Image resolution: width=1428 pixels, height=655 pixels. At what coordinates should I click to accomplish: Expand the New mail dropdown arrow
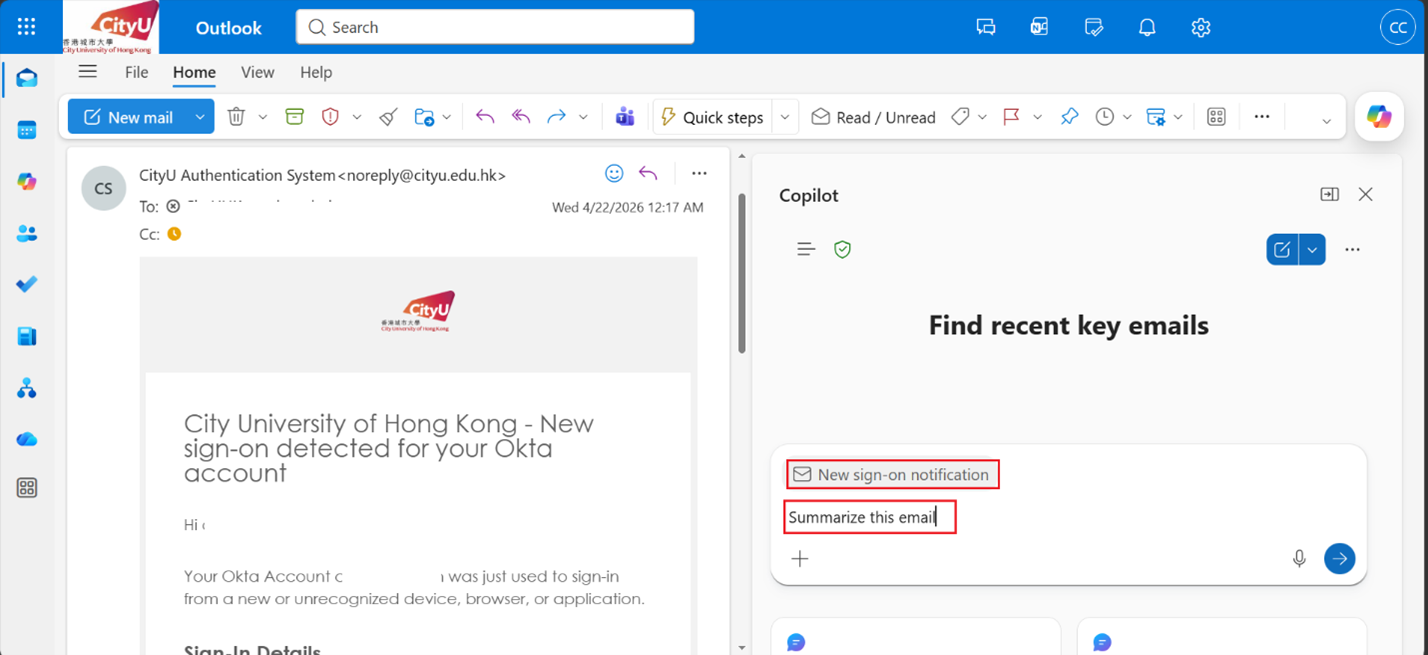click(200, 117)
